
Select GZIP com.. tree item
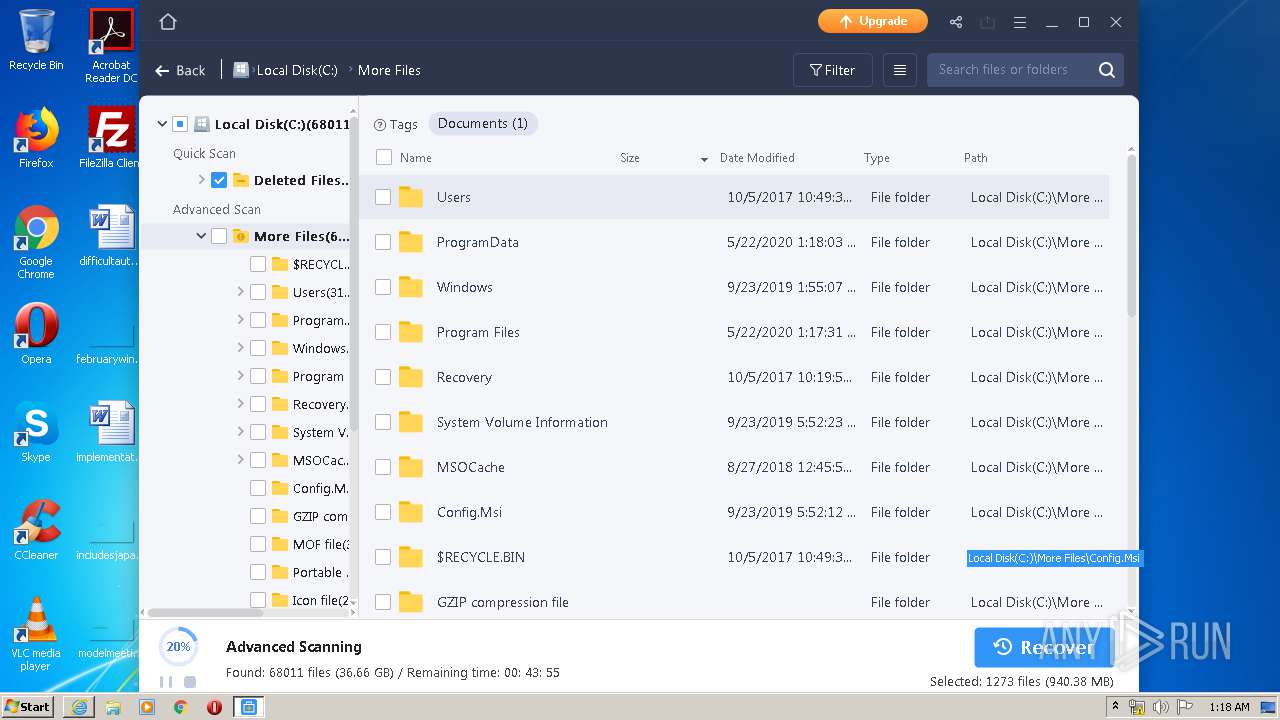tap(320, 516)
